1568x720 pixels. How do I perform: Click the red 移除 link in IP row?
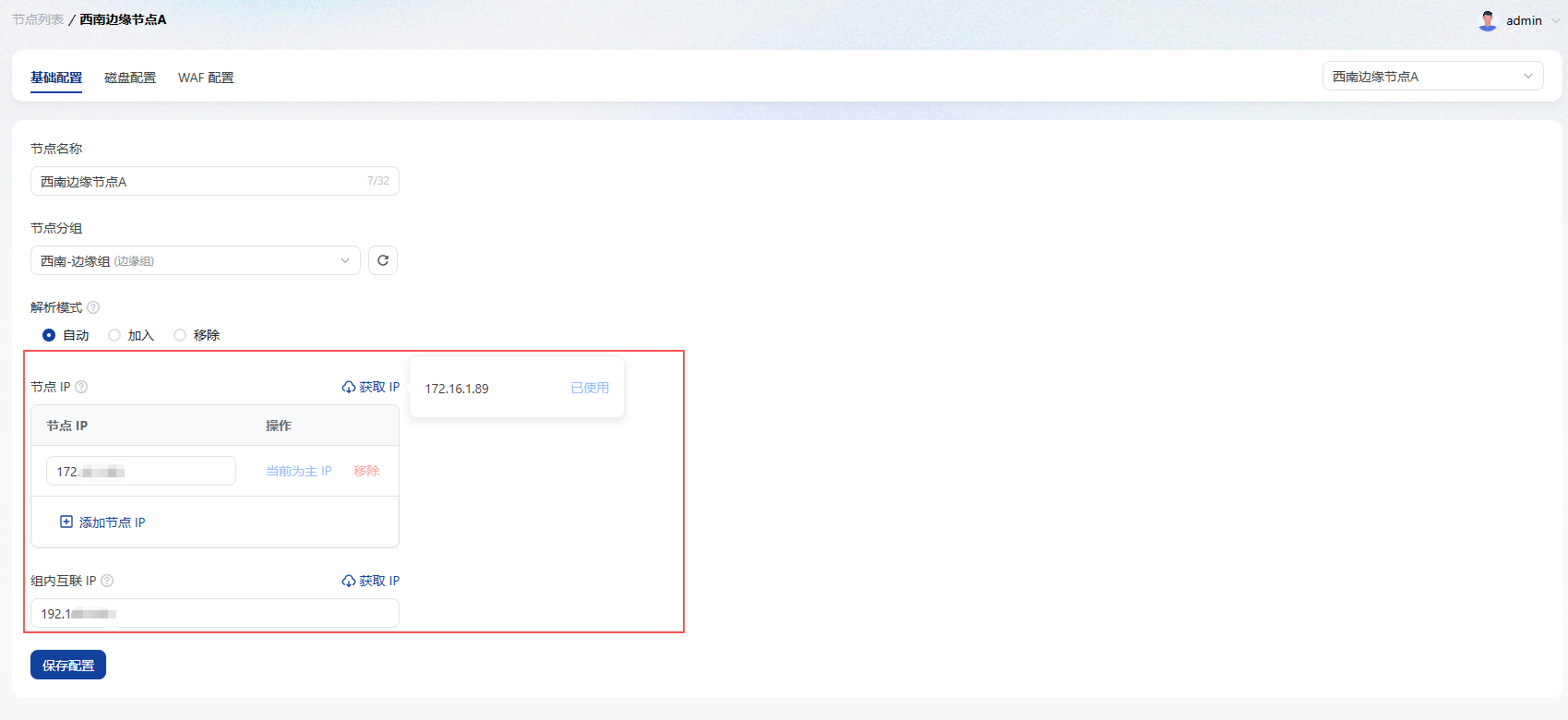366,471
